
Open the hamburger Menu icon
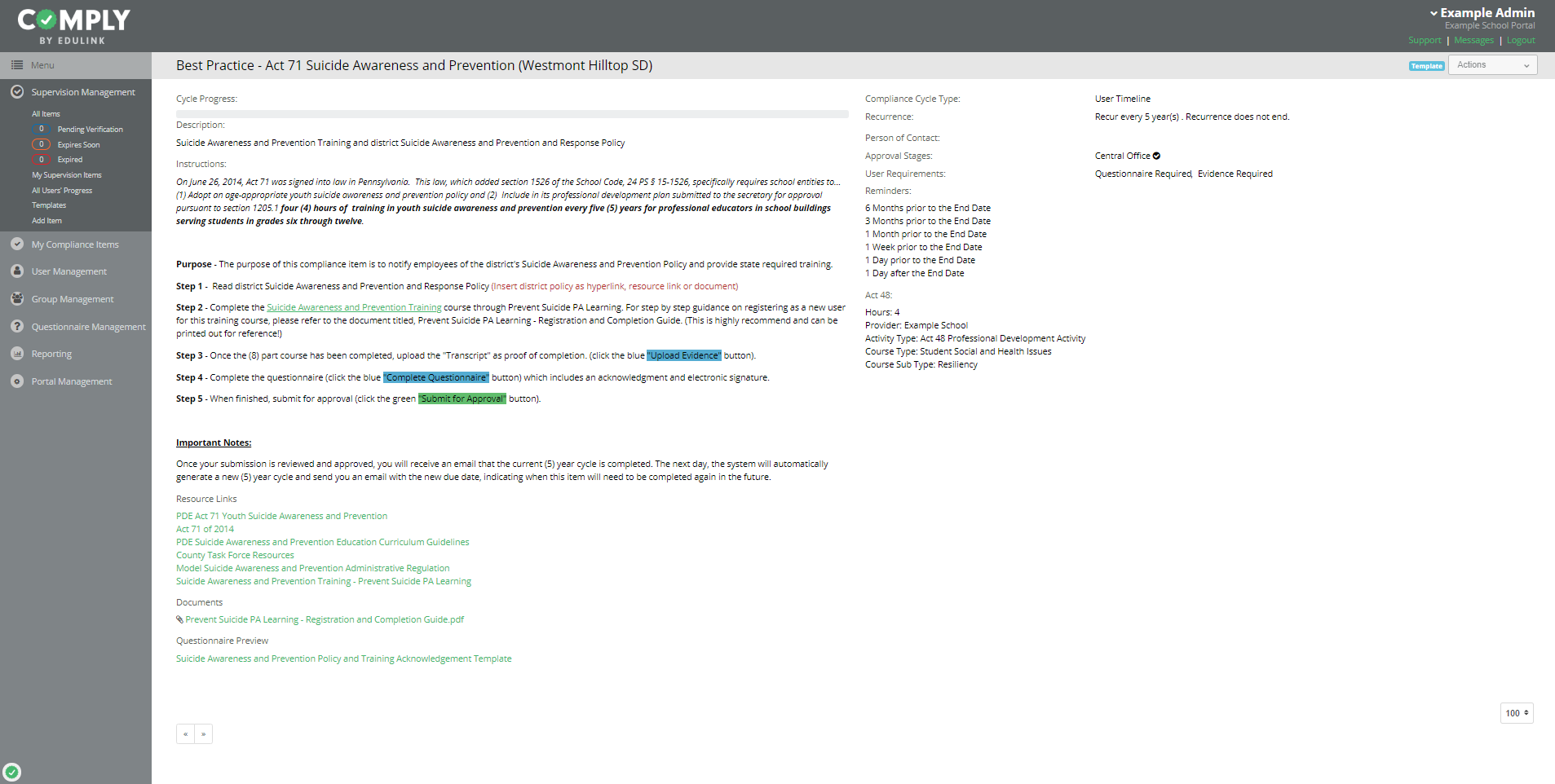point(17,65)
